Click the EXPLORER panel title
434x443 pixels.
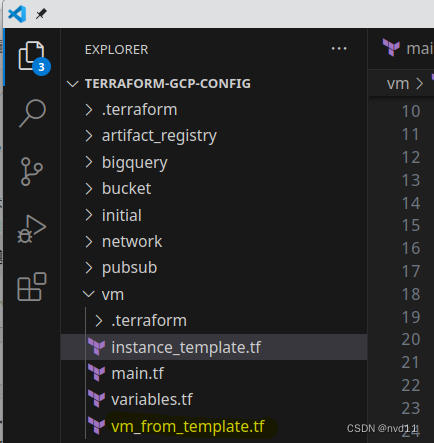[x=116, y=50]
